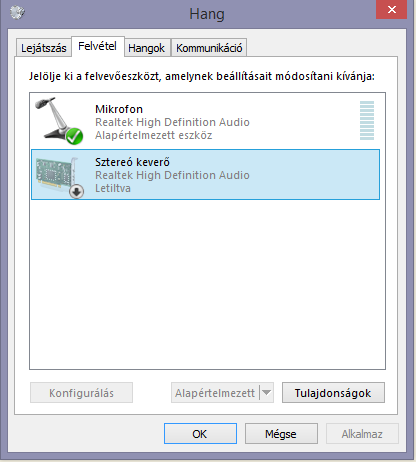This screenshot has height=462, width=416.
Task: Open the Hangok tab
Action: click(146, 48)
